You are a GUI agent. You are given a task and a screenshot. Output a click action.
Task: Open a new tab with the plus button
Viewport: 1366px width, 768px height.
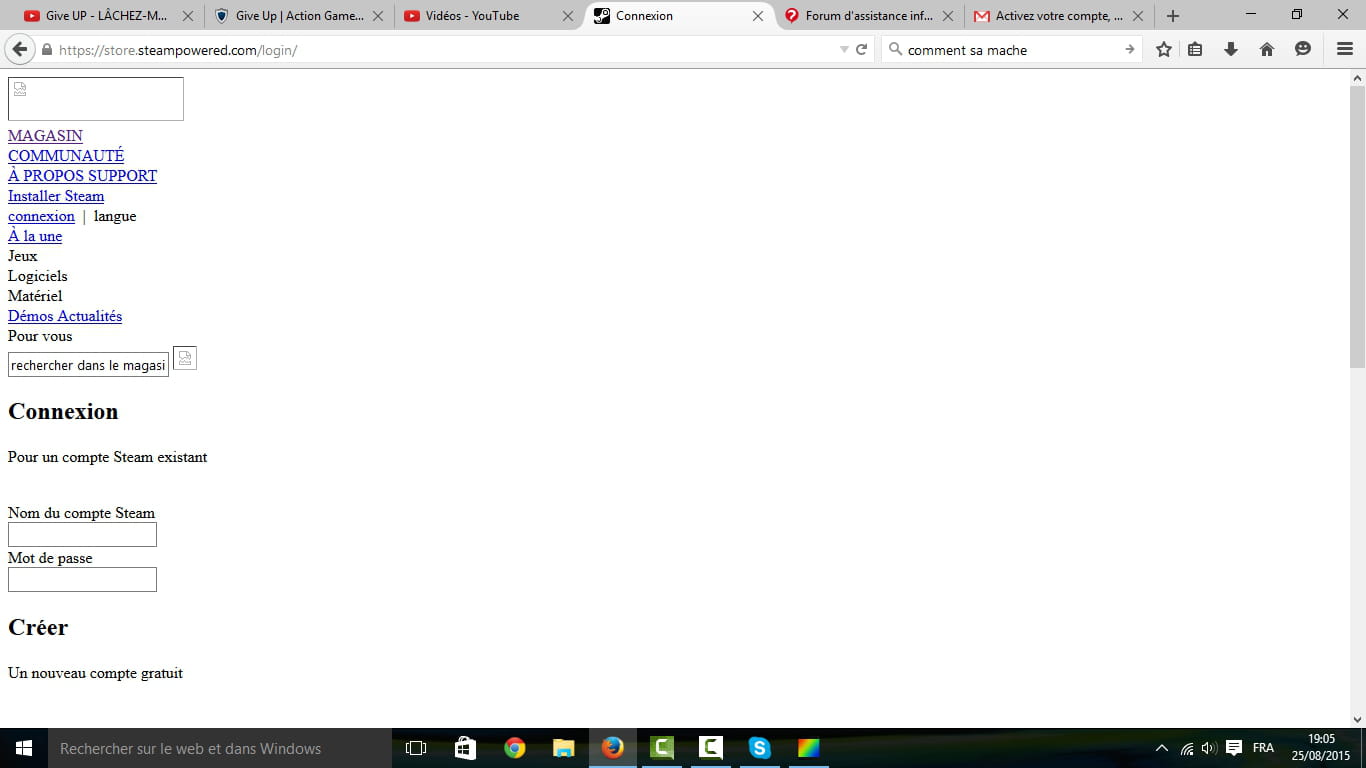tap(1173, 16)
